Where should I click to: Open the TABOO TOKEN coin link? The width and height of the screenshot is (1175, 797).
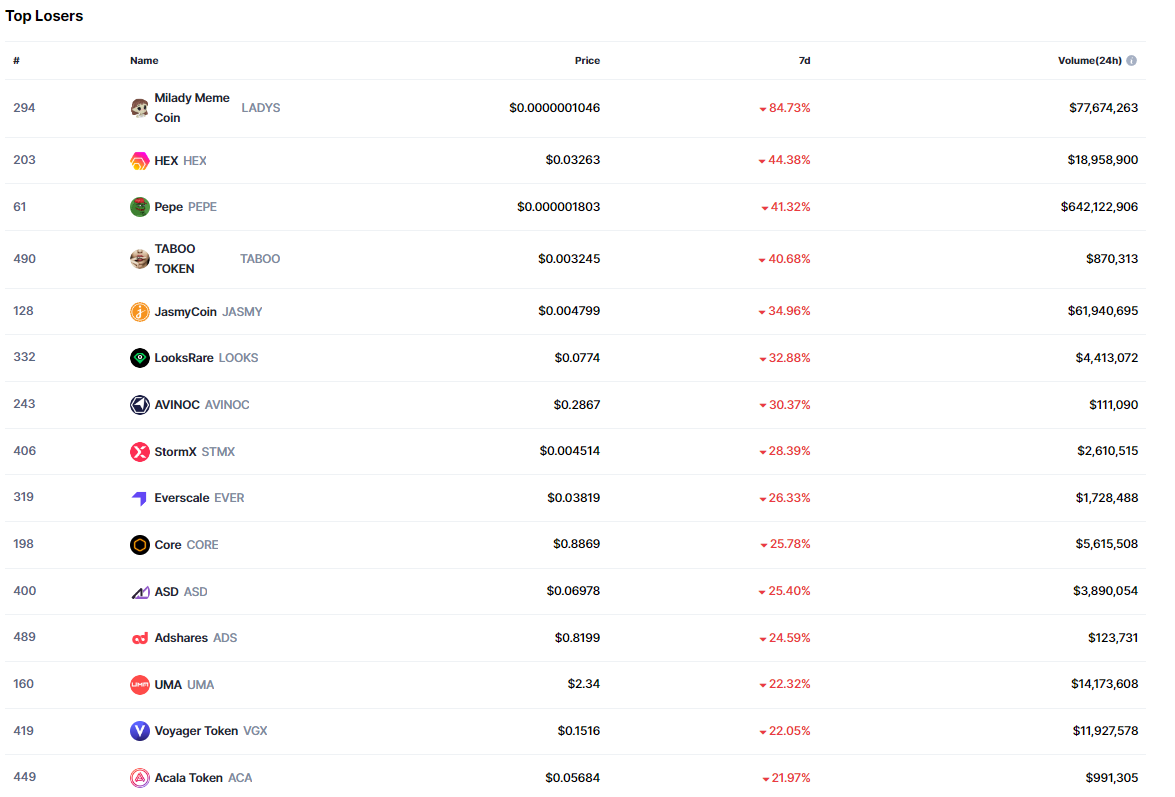(x=175, y=259)
